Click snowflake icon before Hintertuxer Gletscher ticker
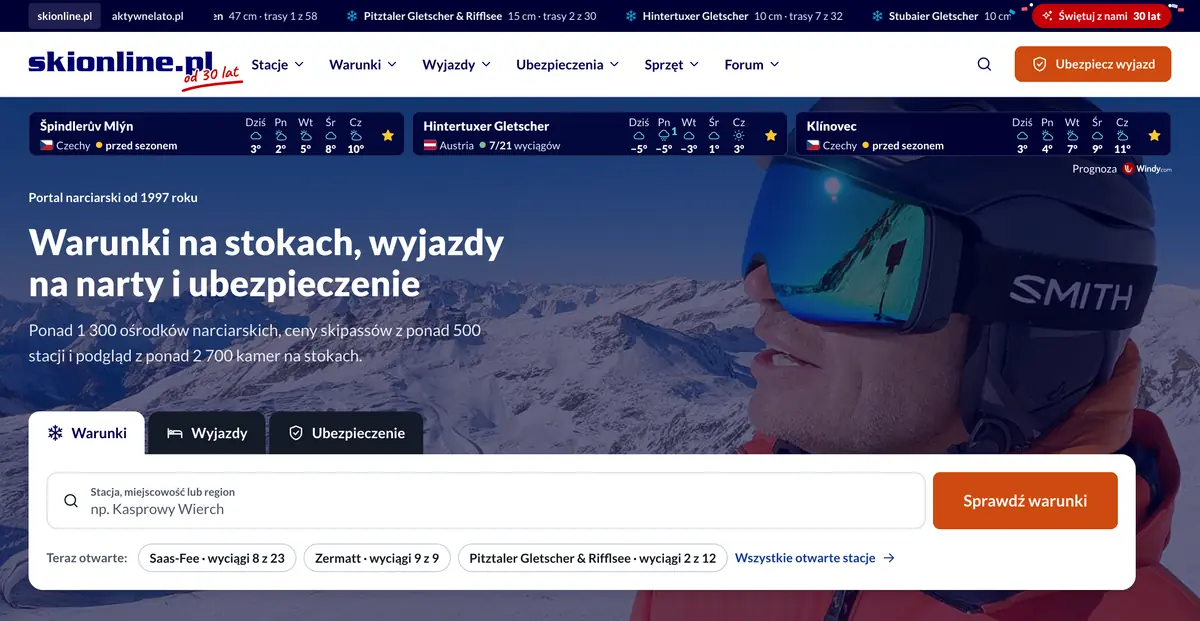 [x=631, y=16]
